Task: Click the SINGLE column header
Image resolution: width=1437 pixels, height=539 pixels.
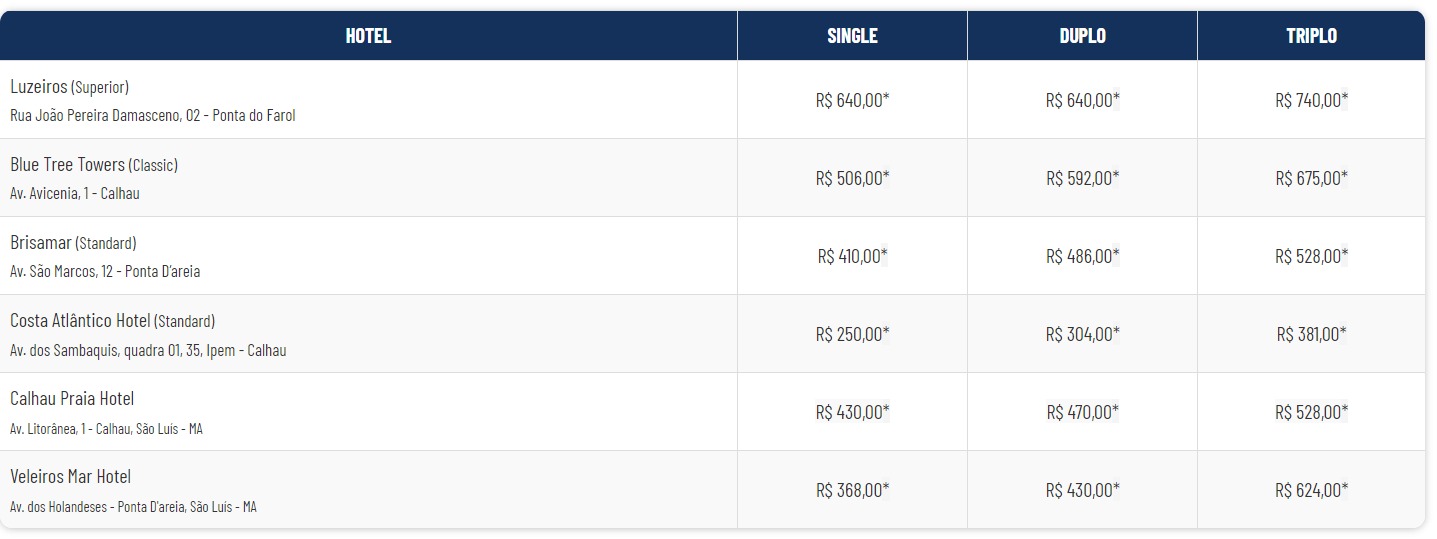Action: point(852,36)
